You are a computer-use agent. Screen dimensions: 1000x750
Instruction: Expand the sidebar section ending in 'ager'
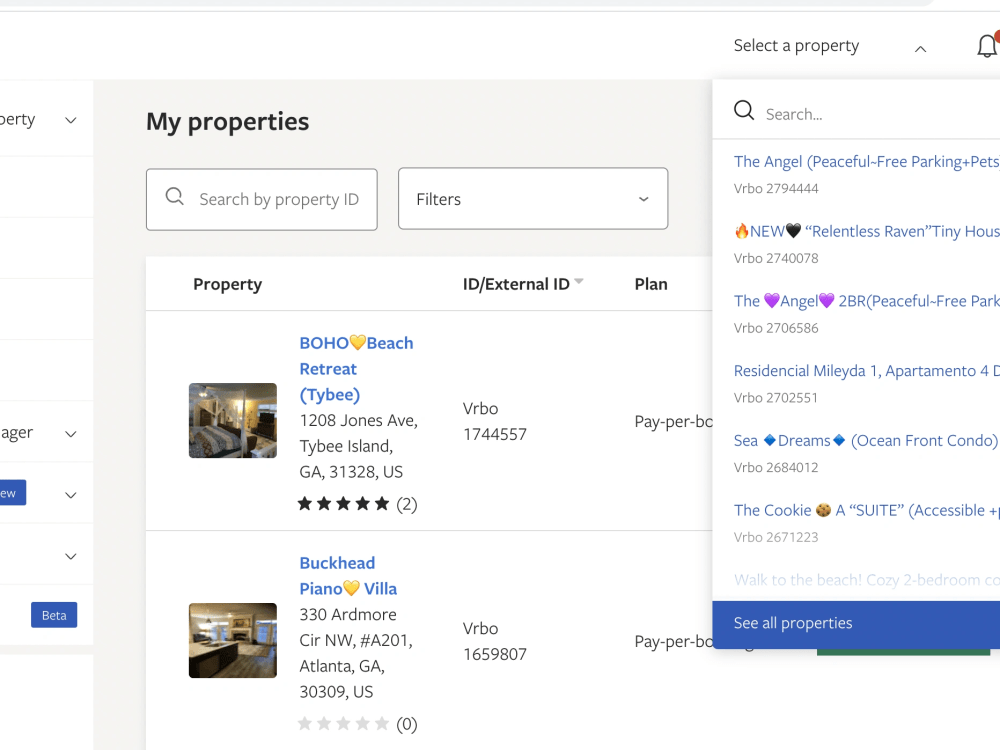pos(71,434)
